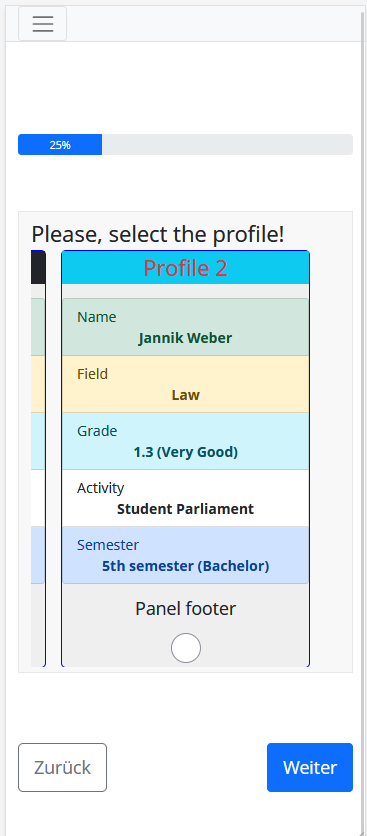The image size is (367, 836).
Task: Click the Semester row 5th semester (Bachelor)
Action: click(x=186, y=555)
